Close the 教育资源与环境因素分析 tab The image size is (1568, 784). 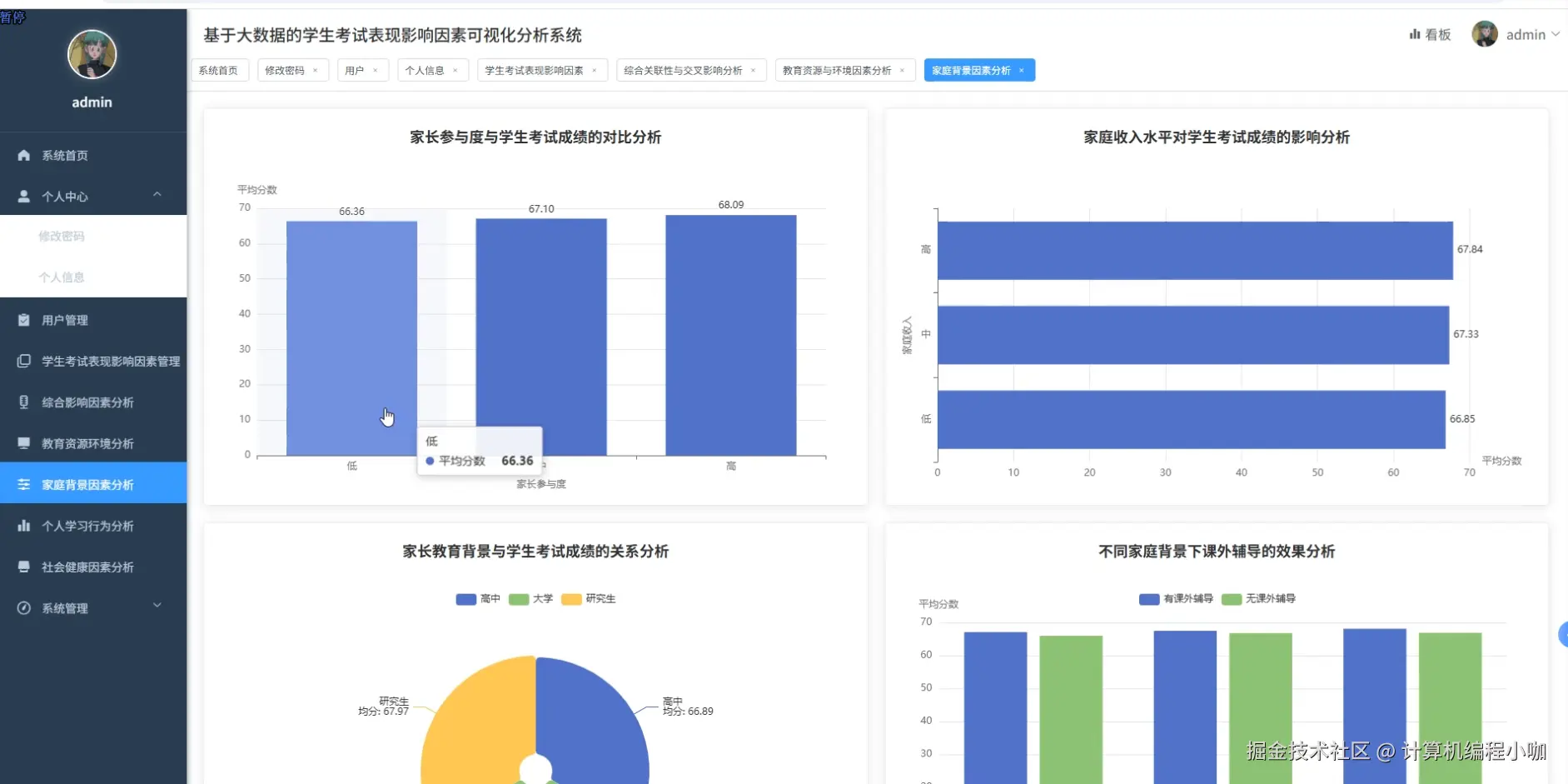pyautogui.click(x=902, y=71)
